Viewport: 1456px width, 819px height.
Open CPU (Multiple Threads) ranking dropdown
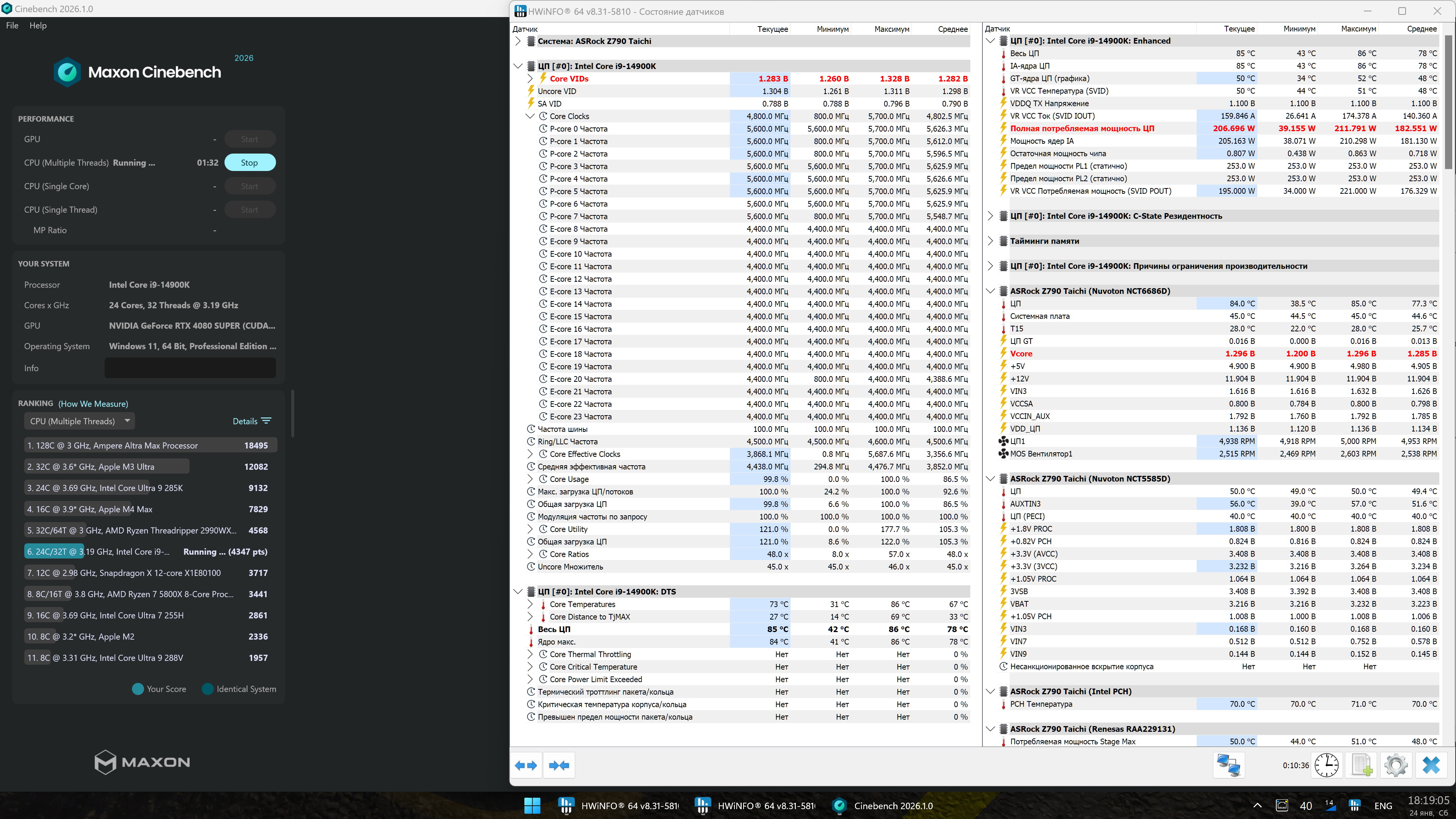pyautogui.click(x=80, y=421)
